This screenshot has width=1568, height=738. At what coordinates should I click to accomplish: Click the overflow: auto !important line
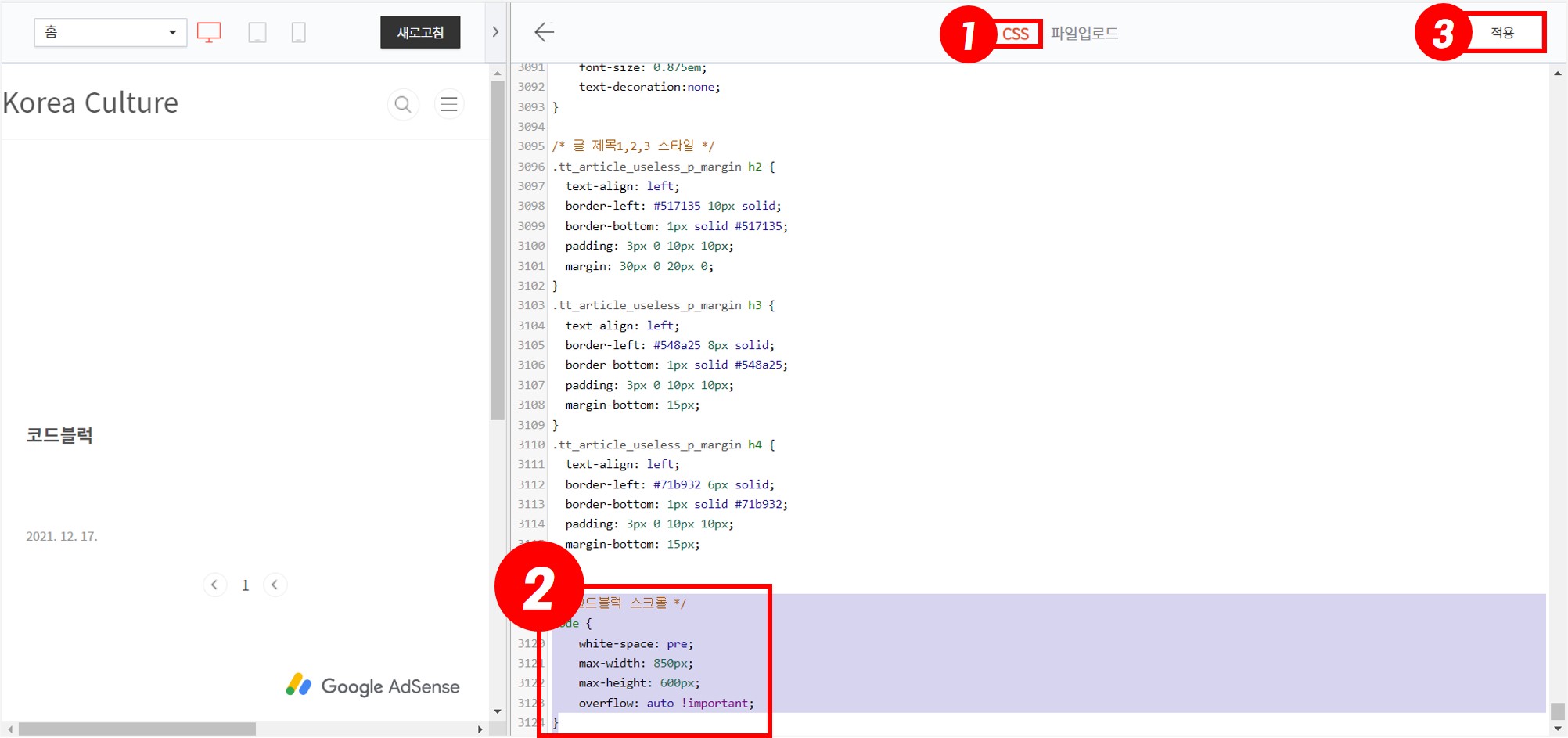tap(666, 703)
